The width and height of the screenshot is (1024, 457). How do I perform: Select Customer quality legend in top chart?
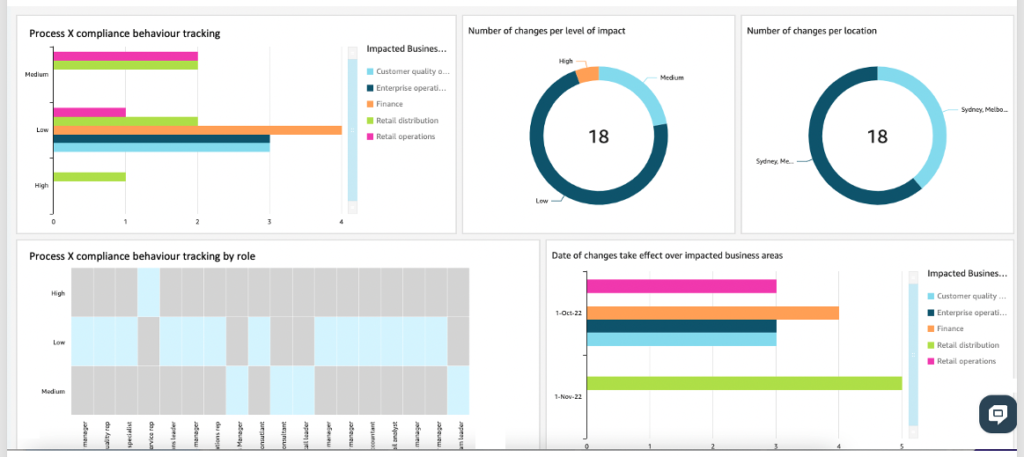click(408, 72)
